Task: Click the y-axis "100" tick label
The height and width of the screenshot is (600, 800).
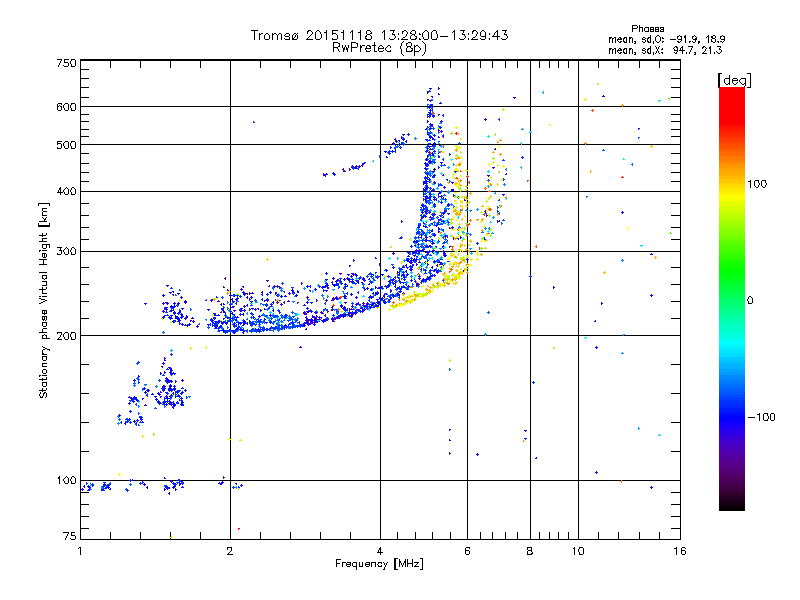Action: coord(66,481)
